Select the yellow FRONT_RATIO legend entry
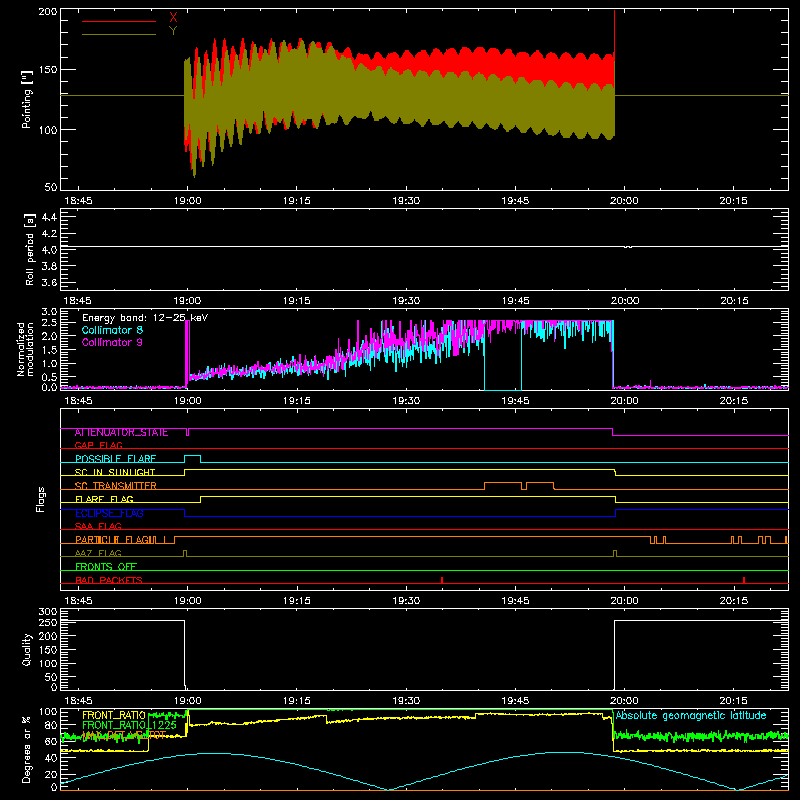The height and width of the screenshot is (800, 800). (114, 715)
